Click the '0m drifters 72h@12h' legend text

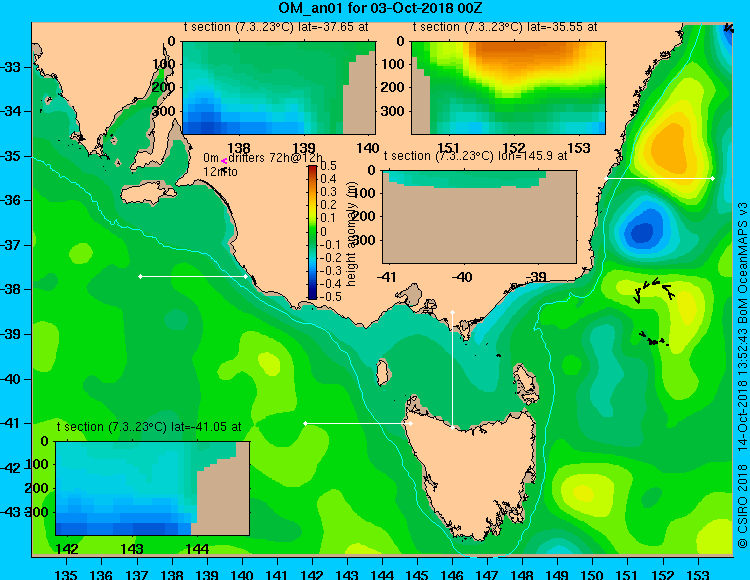[x=263, y=158]
